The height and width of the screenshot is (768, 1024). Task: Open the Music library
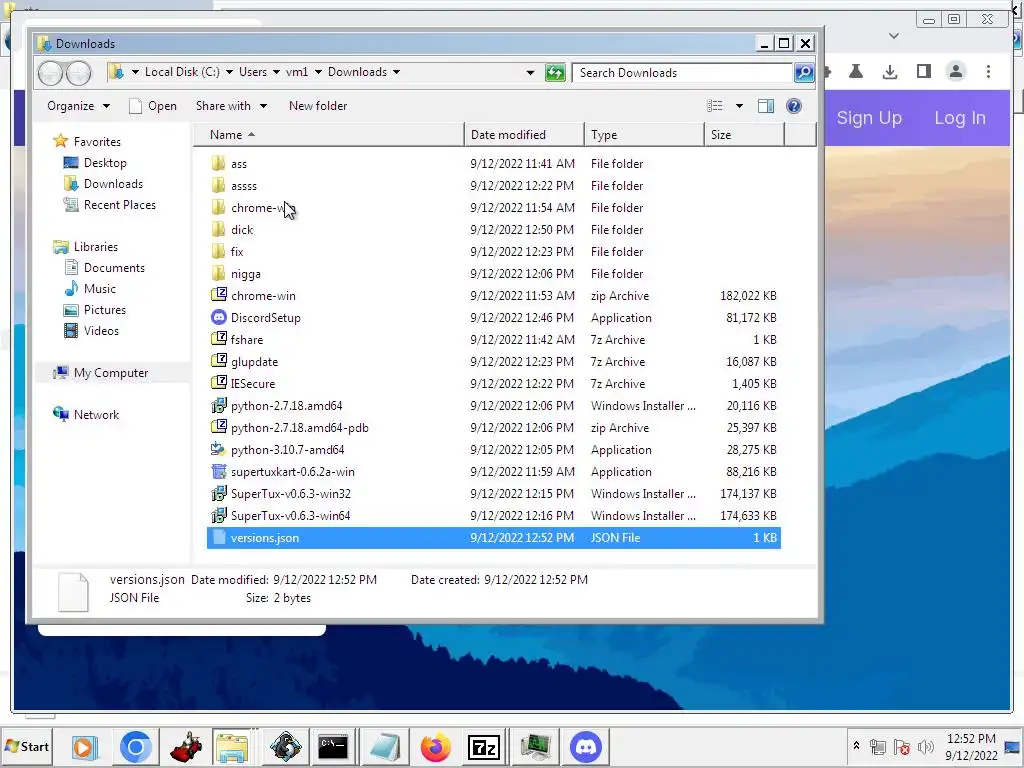(89, 288)
